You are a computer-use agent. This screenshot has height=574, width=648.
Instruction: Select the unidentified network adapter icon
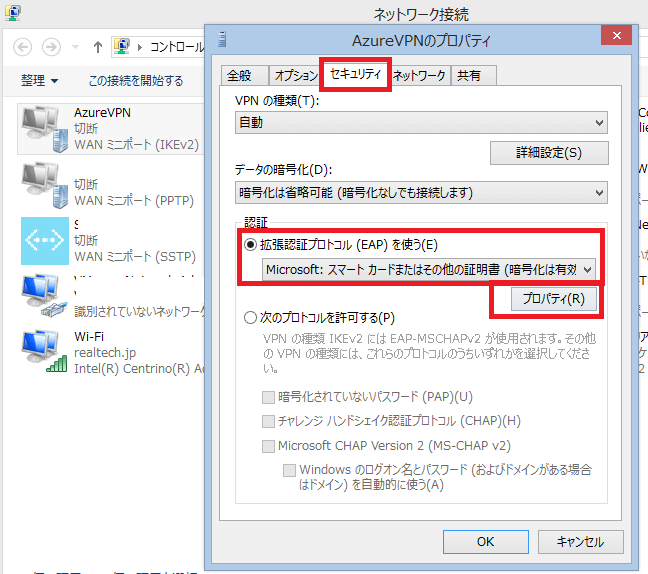coord(45,295)
